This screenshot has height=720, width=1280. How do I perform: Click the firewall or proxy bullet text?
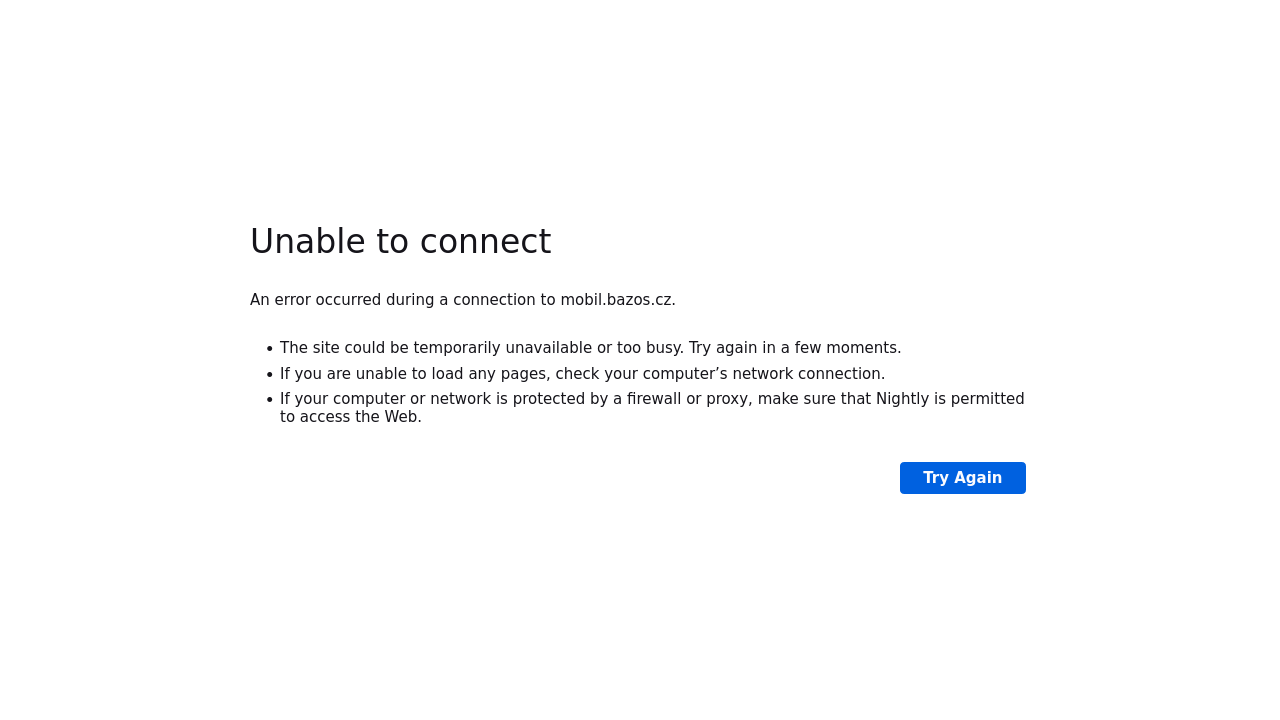tap(652, 408)
